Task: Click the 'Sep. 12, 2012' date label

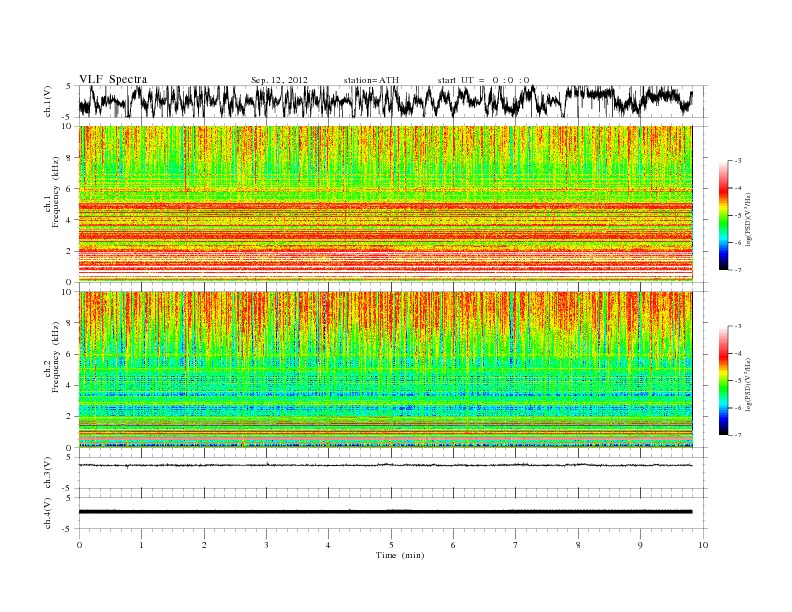Action: click(279, 80)
